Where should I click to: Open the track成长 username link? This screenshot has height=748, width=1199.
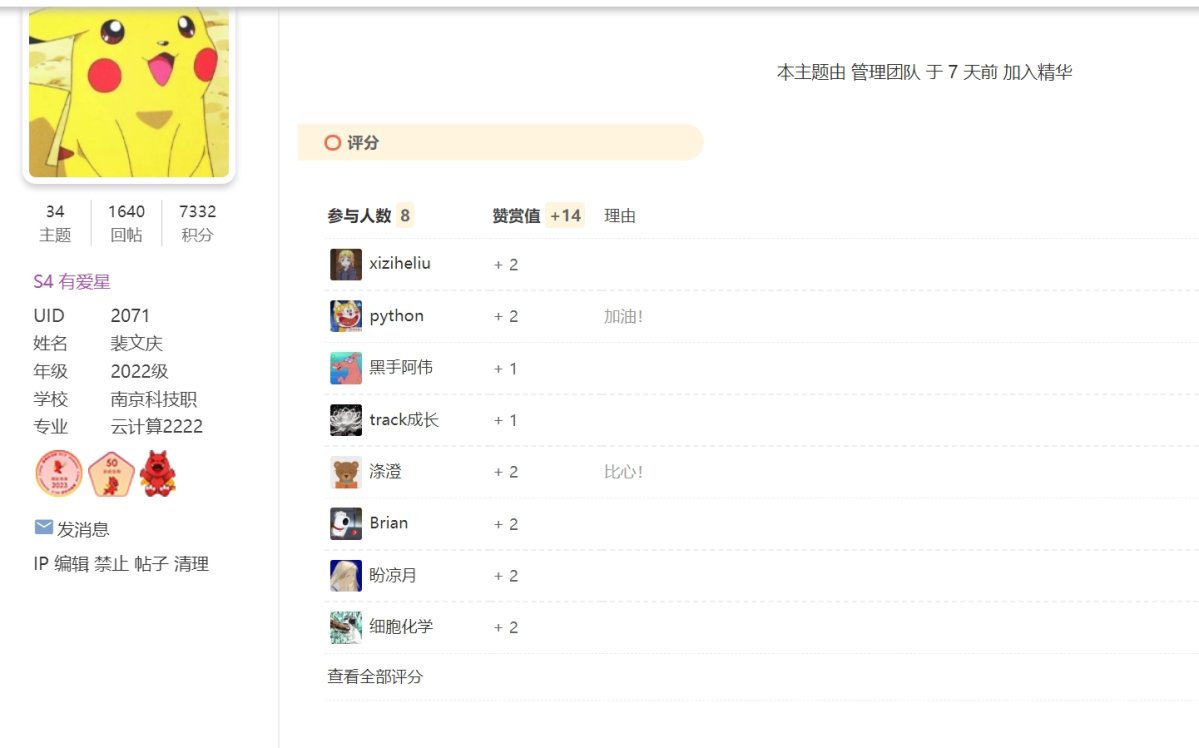(405, 419)
